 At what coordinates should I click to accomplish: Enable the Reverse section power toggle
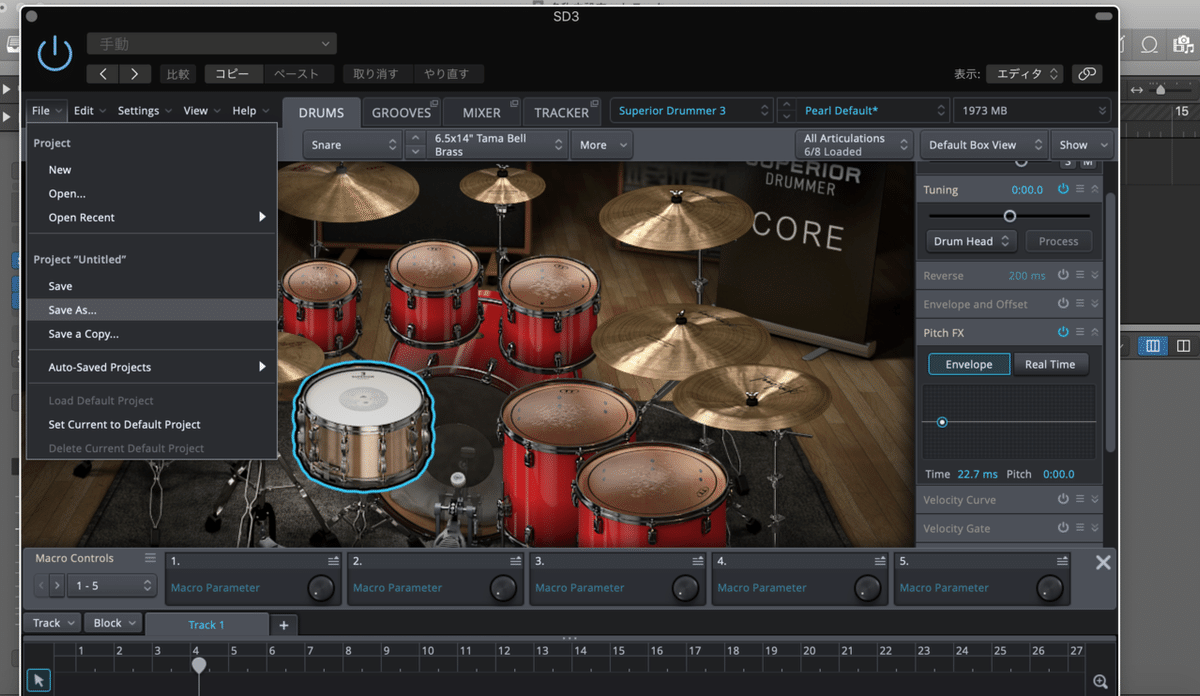pos(1063,275)
